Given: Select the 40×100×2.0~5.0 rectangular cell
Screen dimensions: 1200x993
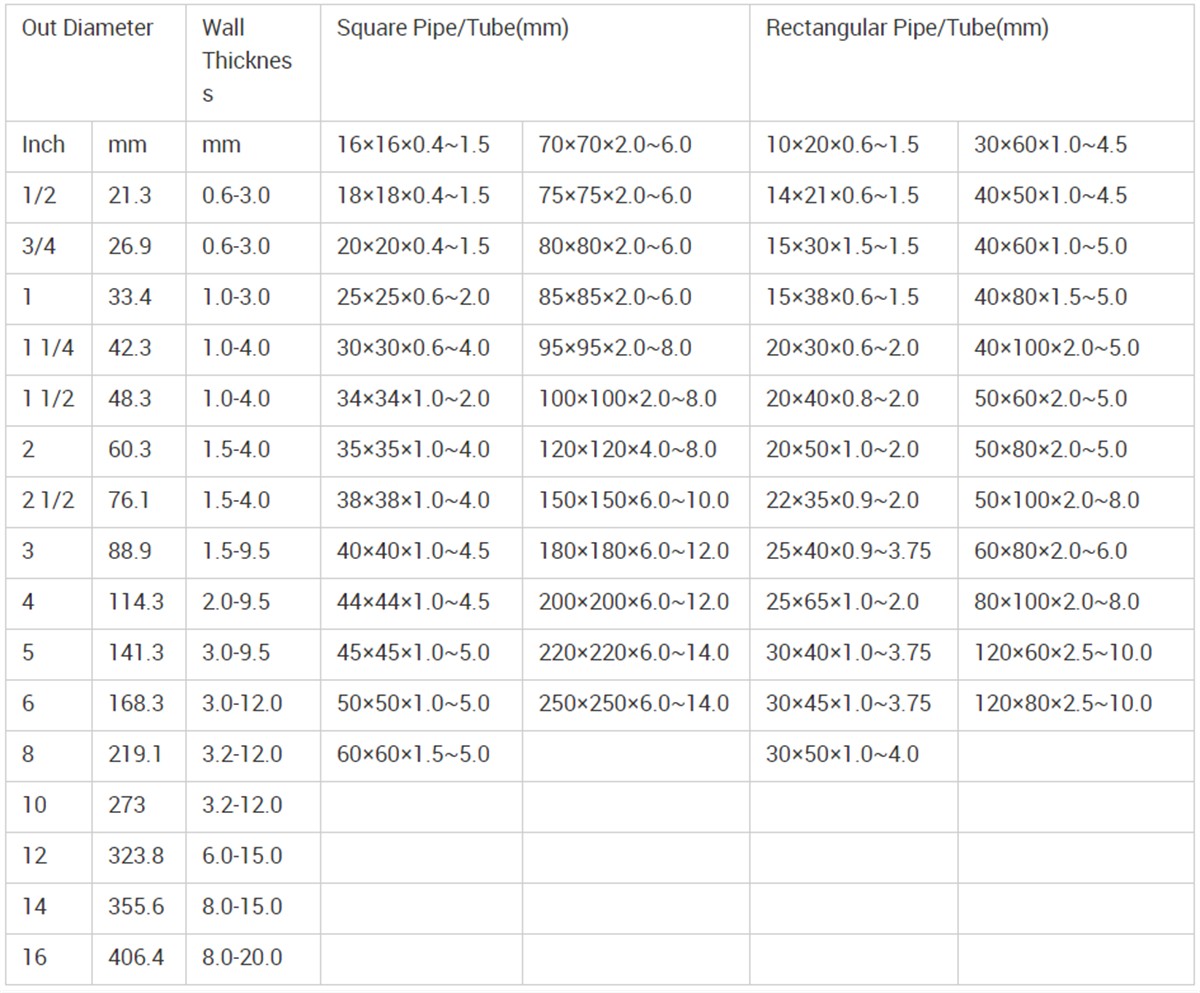Looking at the screenshot, I should tap(1057, 348).
